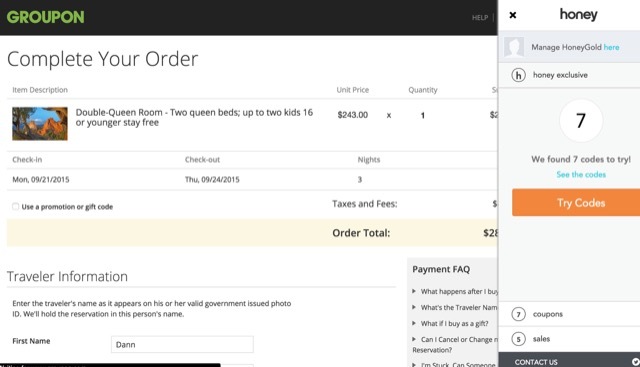Click the First Name input field

click(182, 345)
